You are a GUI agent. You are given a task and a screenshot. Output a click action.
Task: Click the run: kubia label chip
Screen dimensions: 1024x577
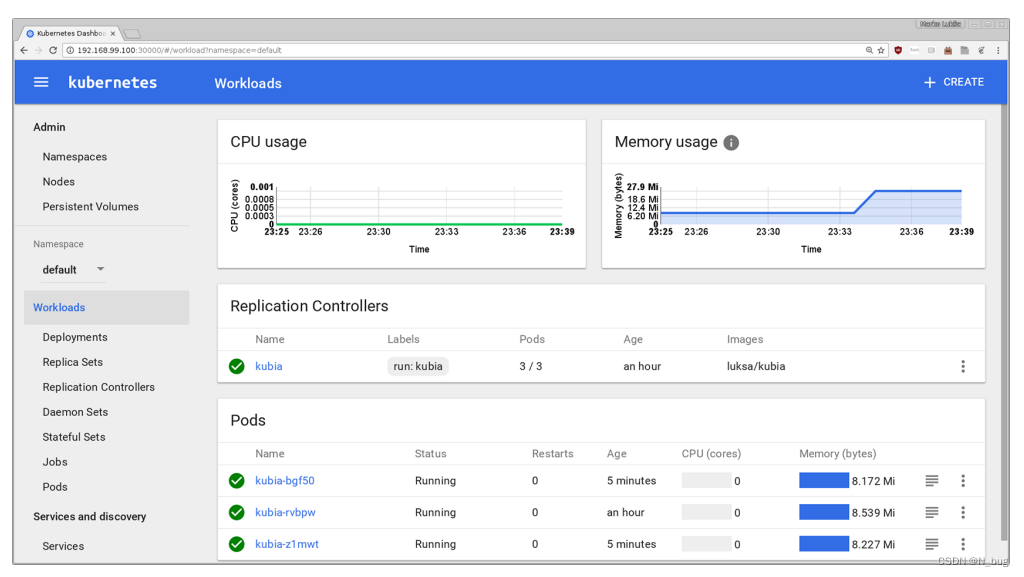(418, 366)
